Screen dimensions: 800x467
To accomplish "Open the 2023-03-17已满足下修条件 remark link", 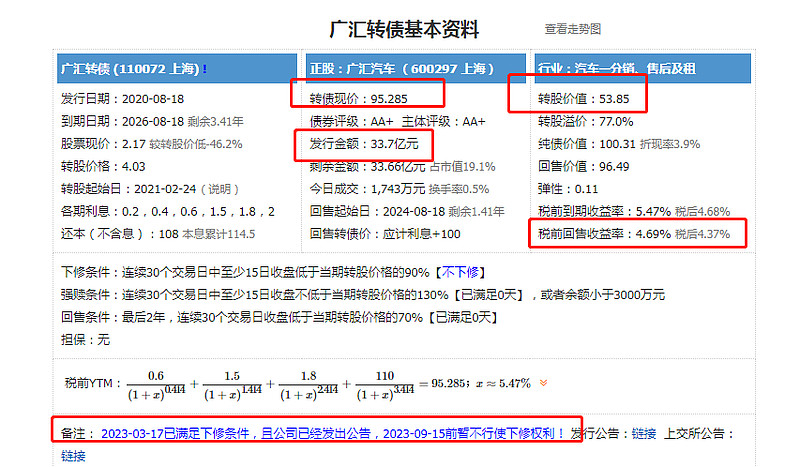I will (332, 433).
